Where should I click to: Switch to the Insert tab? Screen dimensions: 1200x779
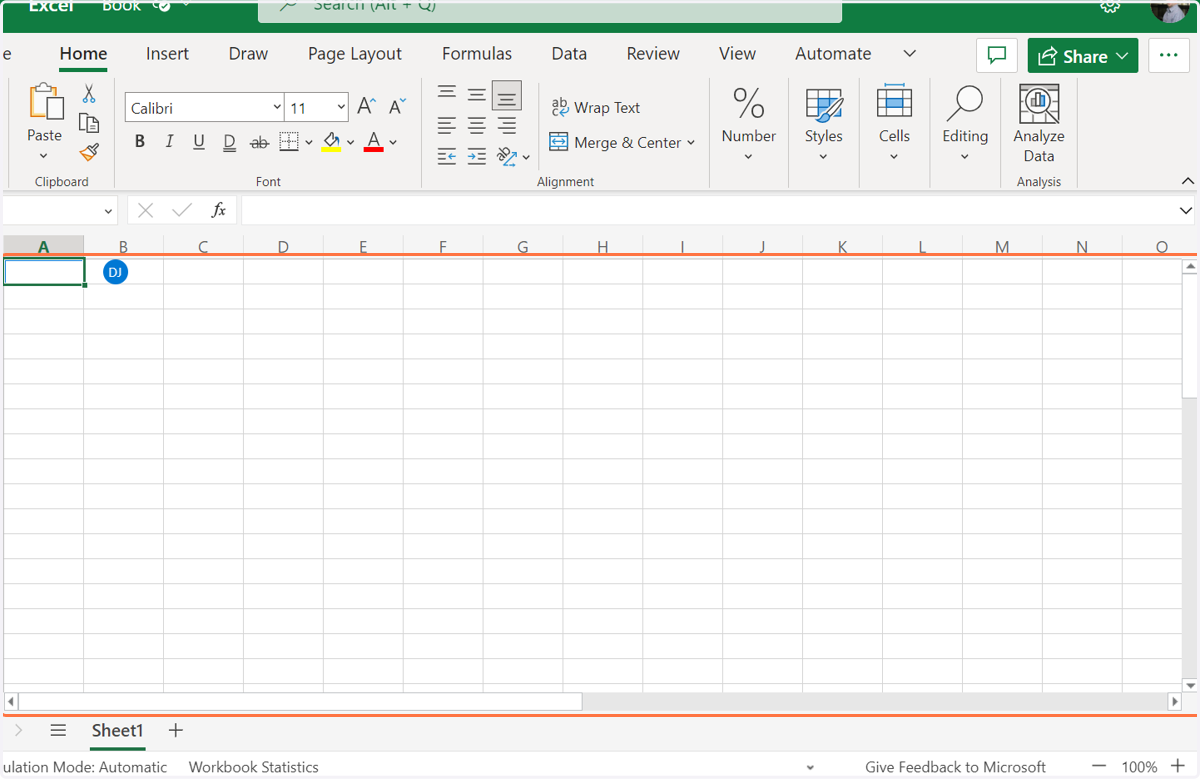167,54
